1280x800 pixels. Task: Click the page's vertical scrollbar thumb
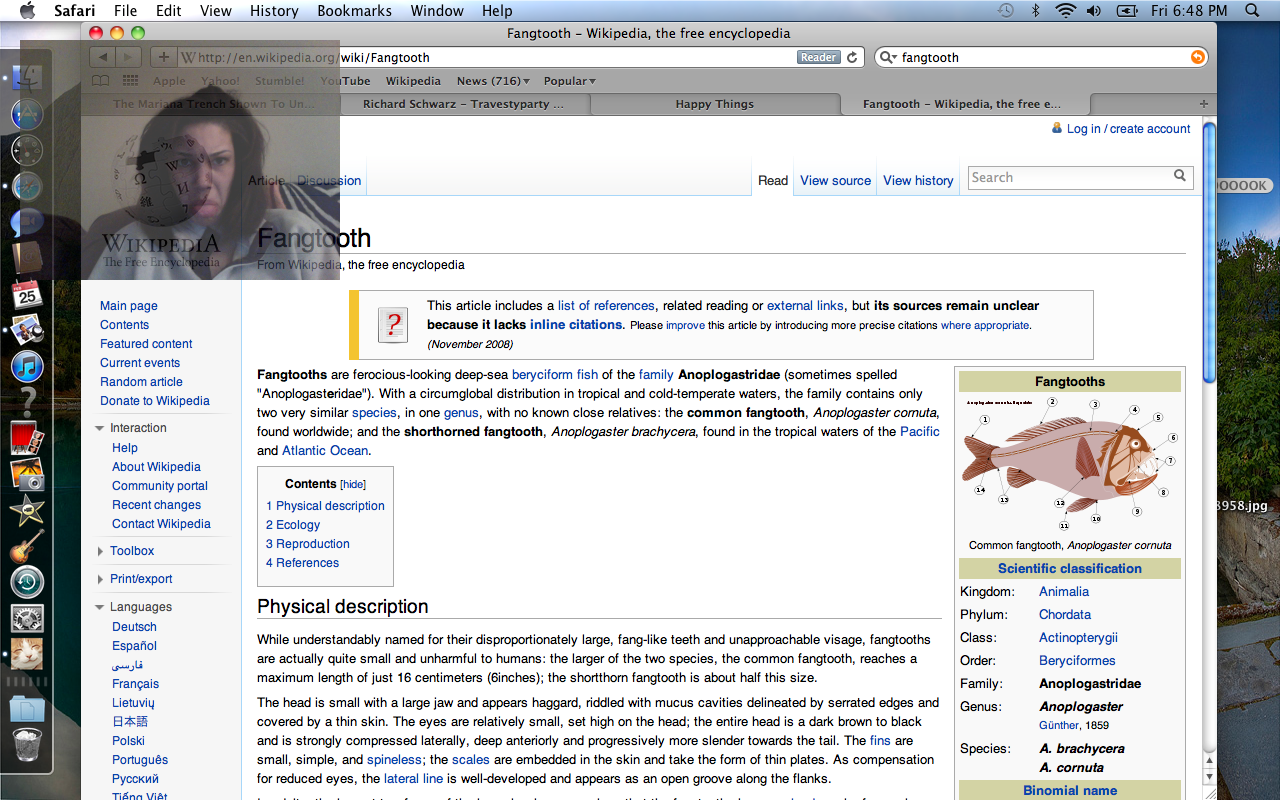pos(1209,250)
